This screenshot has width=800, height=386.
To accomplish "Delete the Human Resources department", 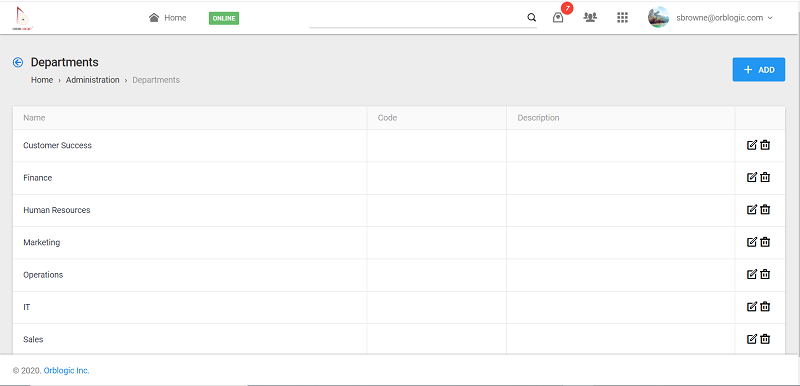I will [765, 210].
